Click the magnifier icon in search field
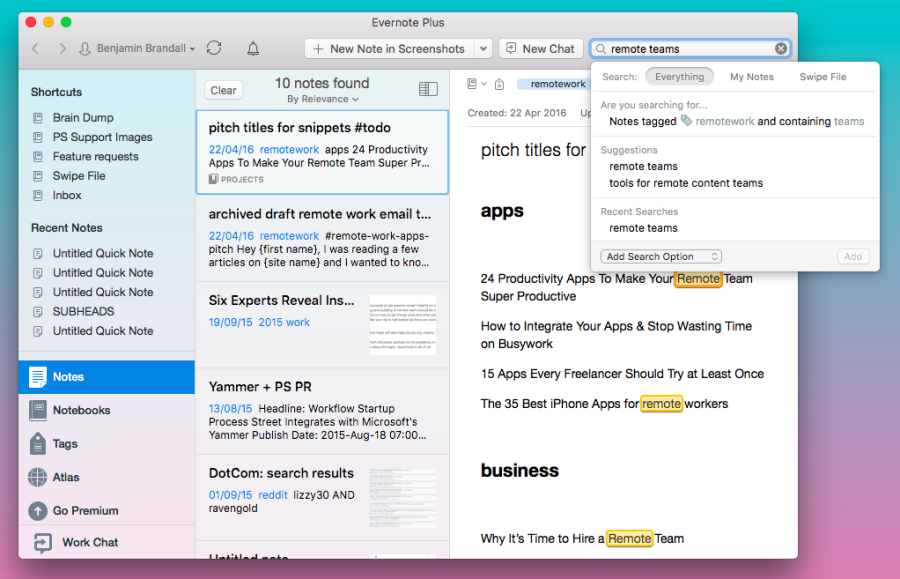Screen dimensions: 900x579 point(600,49)
